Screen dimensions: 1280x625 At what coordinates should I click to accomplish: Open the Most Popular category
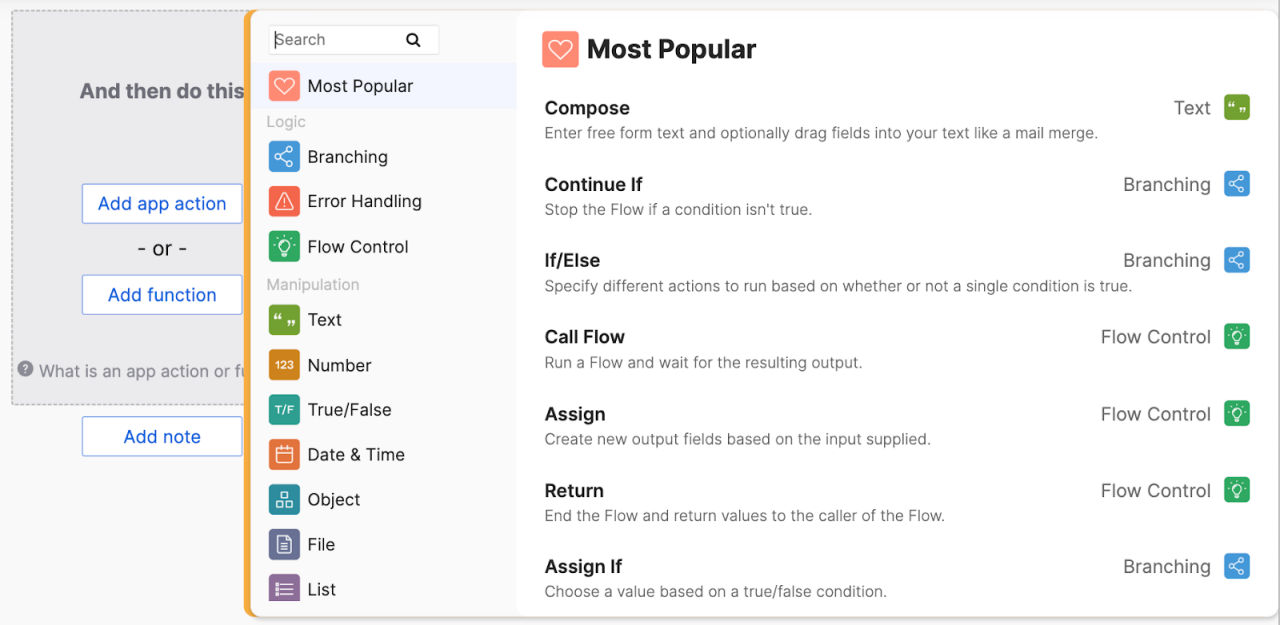360,86
